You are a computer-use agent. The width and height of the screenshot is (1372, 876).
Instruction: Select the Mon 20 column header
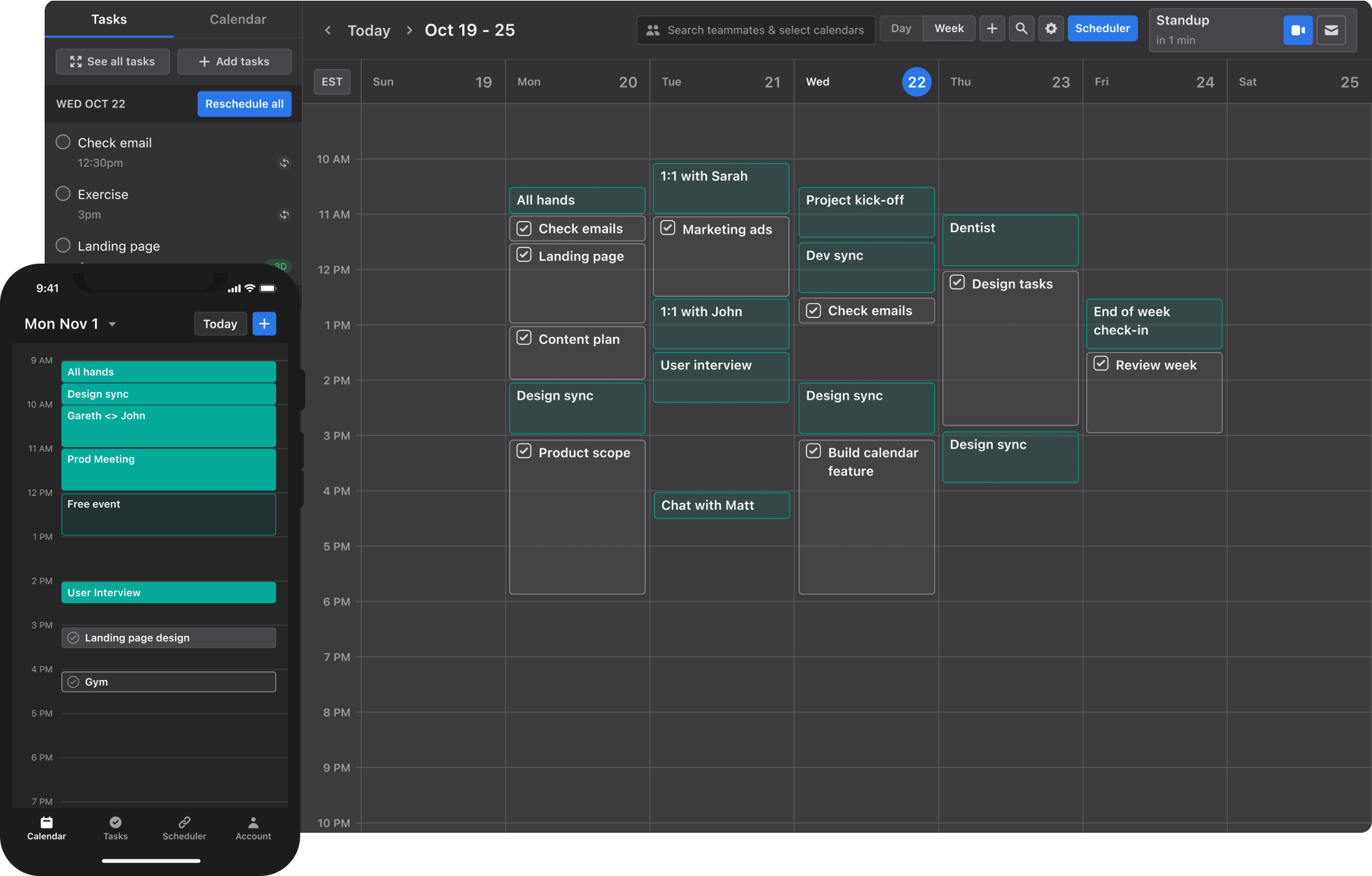577,82
